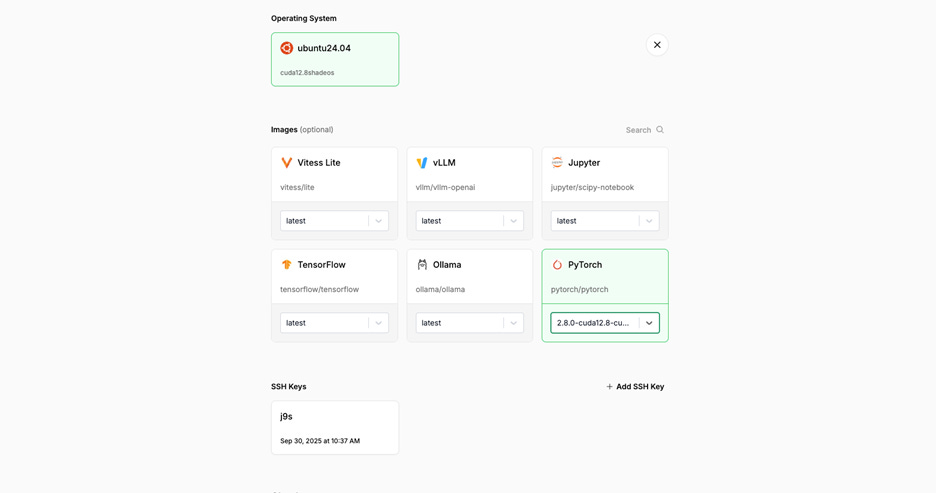Viewport: 936px width, 493px height.
Task: Click the cuda12.8shadeos label
Action: 307,73
